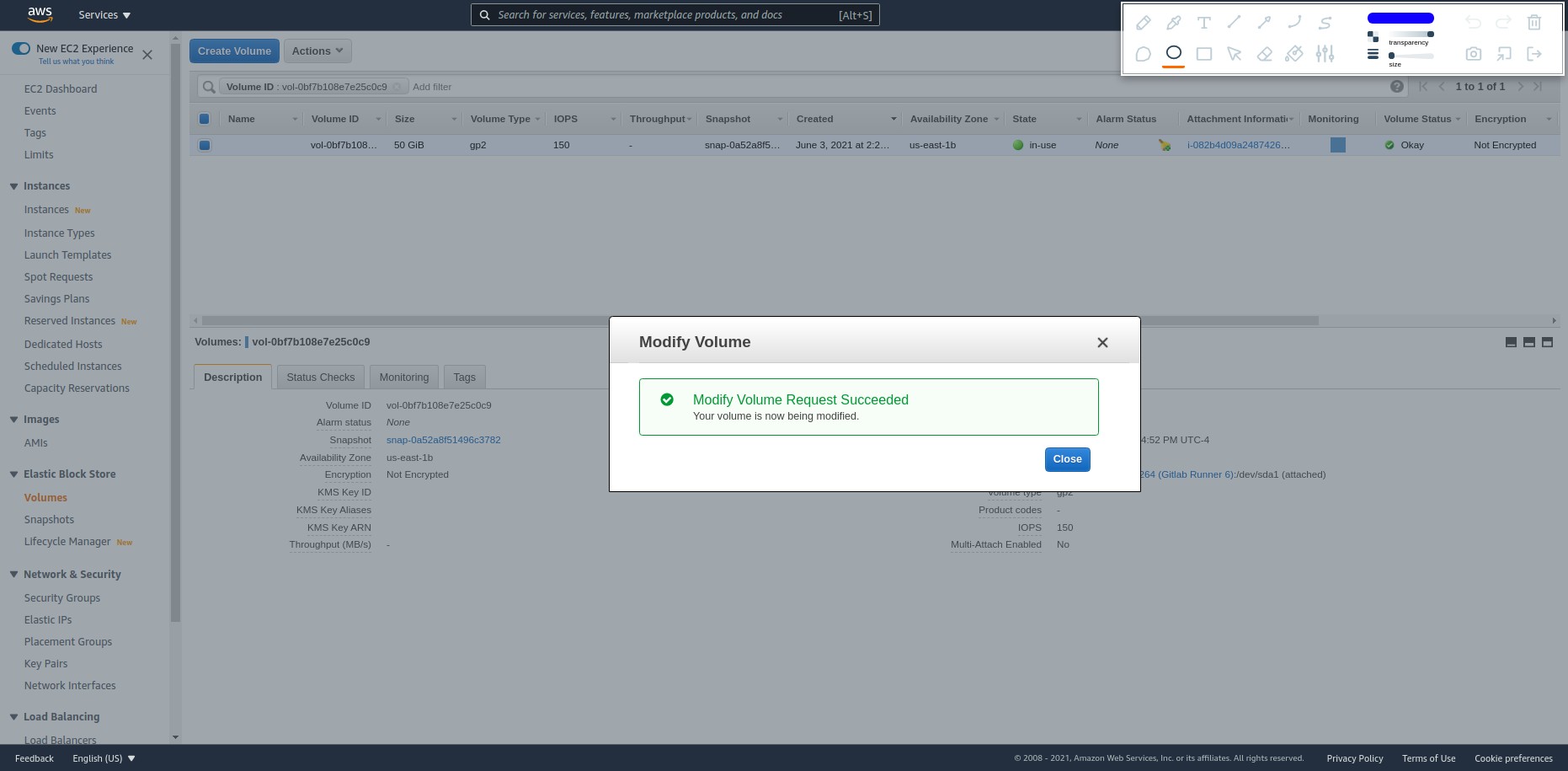Viewport: 1568px width, 771px height.
Task: Open the Services dropdown menu
Action: (x=104, y=15)
